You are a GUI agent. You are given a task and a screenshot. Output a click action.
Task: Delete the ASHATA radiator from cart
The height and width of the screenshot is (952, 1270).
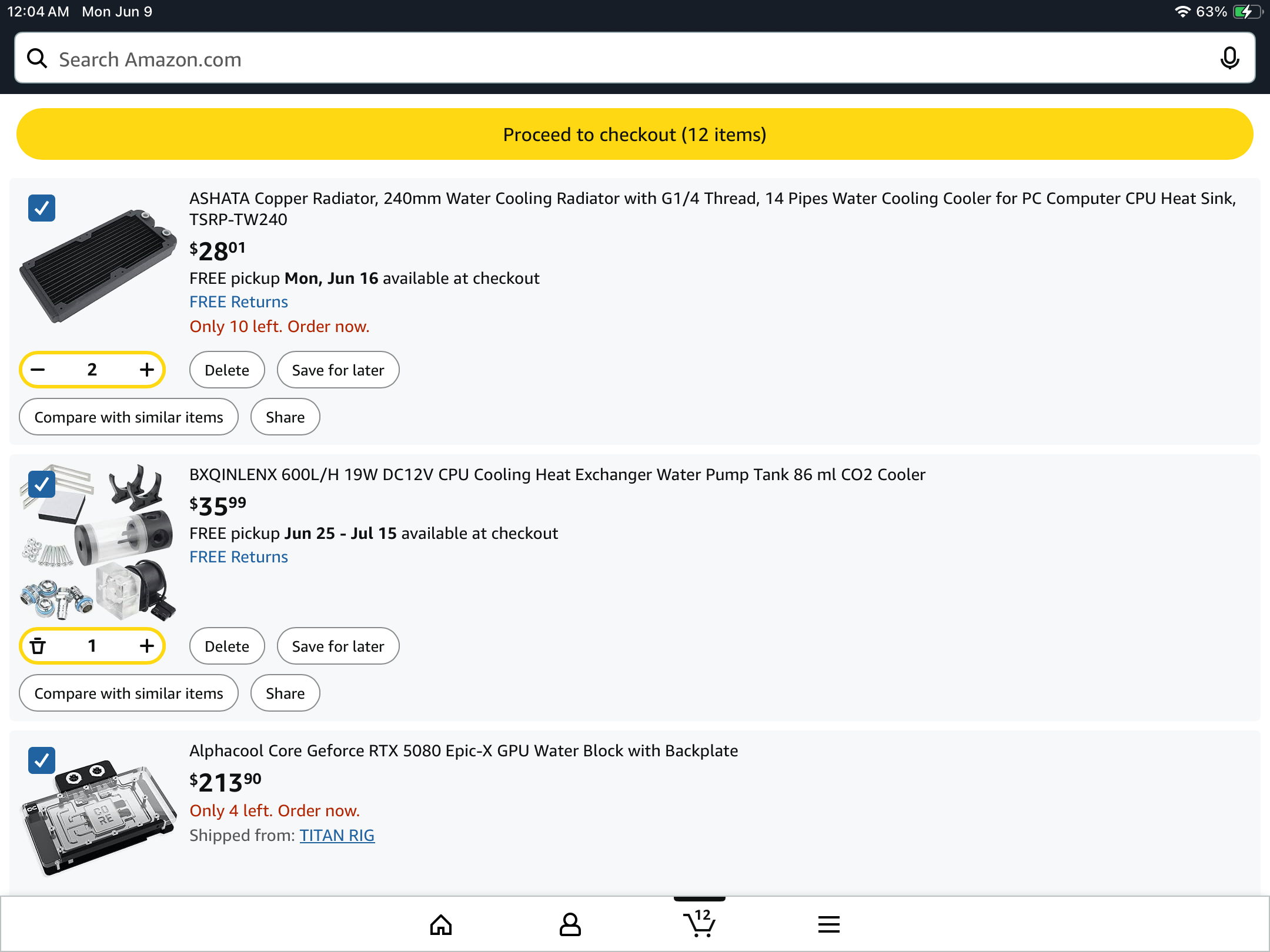(227, 370)
